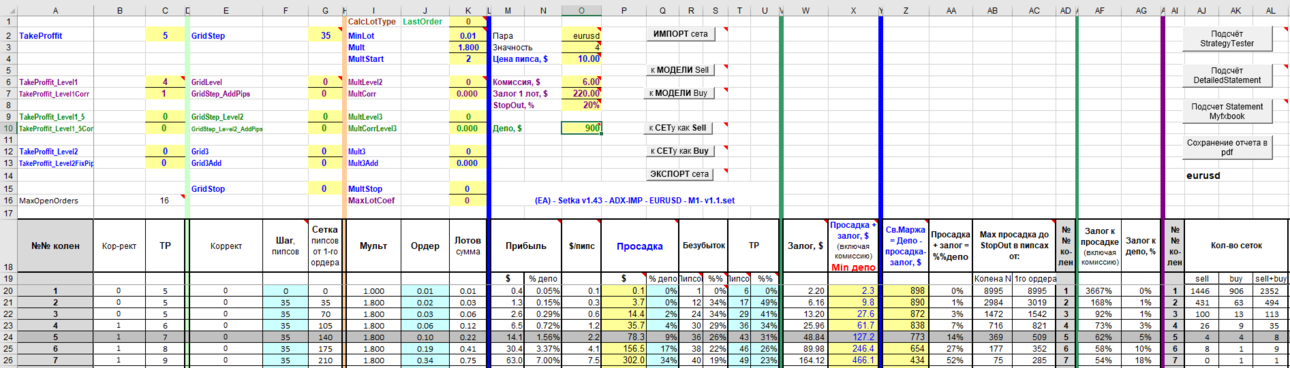
Task: Select the StopOut 20% cell
Action: pos(582,105)
